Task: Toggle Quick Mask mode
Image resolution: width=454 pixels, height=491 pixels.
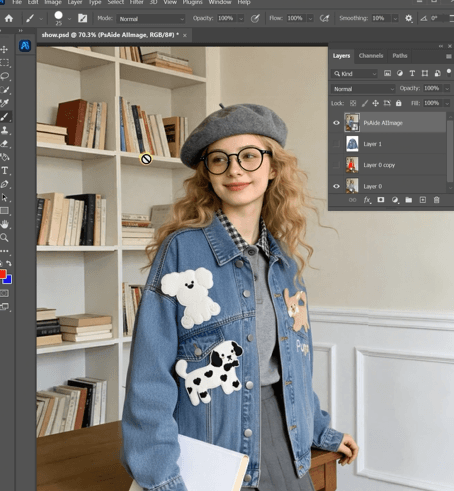Action: 5,293
